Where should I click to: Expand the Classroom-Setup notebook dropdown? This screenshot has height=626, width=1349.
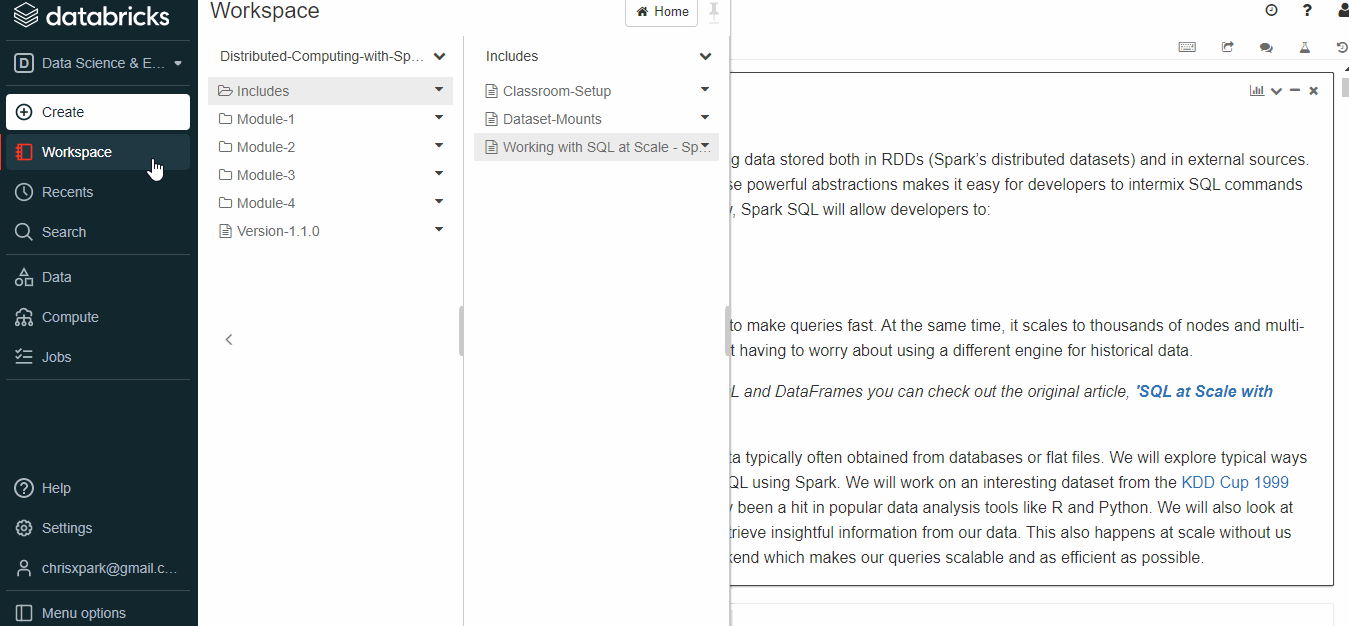[x=705, y=90]
